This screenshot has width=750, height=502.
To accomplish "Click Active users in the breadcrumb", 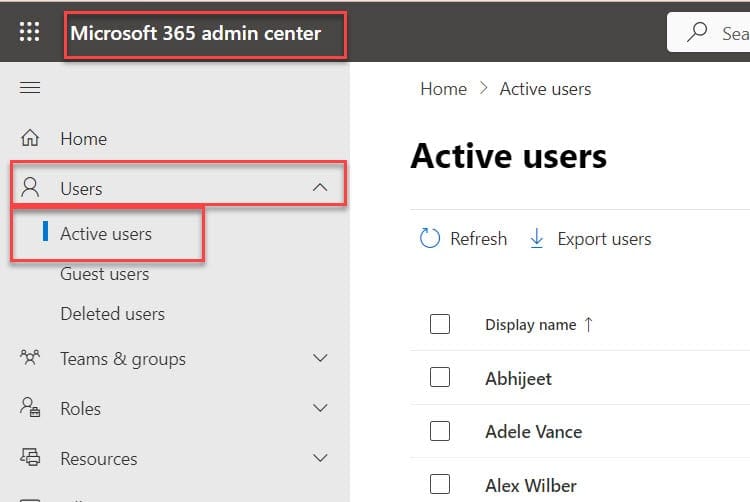I will [x=545, y=89].
